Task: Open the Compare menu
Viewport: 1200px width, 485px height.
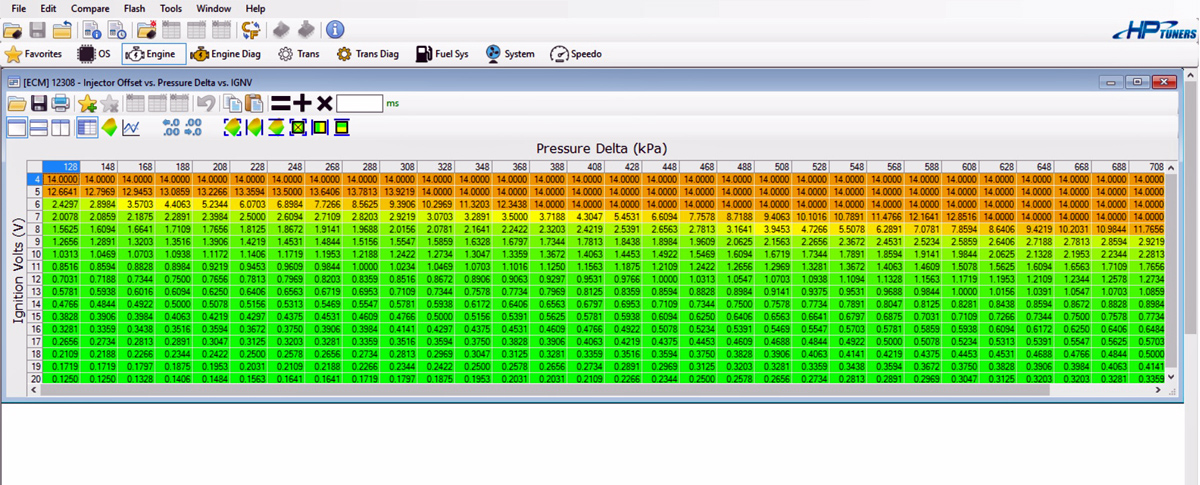Action: (90, 8)
